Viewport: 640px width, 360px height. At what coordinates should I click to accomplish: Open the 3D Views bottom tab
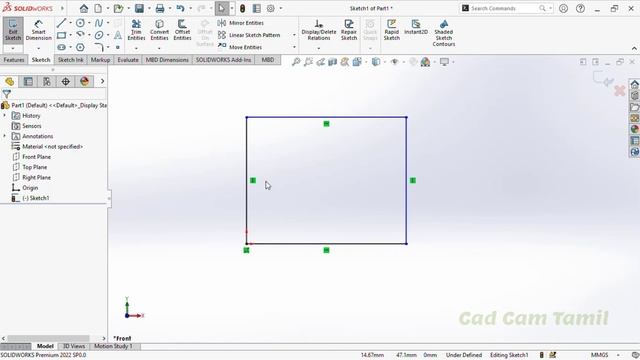tap(74, 346)
